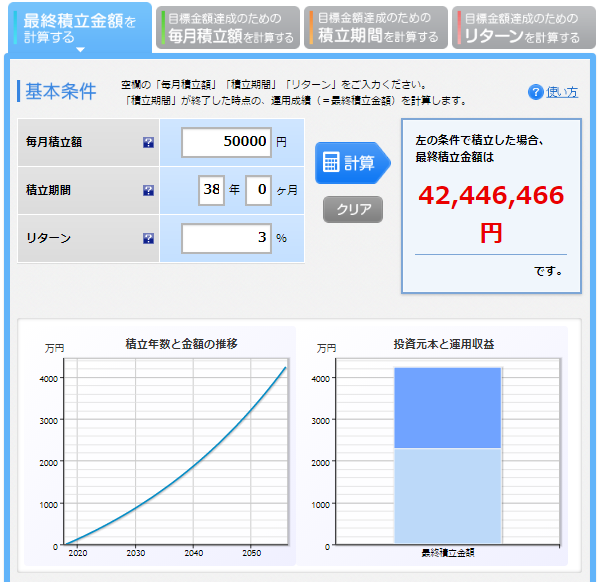Image resolution: width=600 pixels, height=582 pixels.
Task: Click the 毎月積立額 row label
Action: tap(54, 142)
